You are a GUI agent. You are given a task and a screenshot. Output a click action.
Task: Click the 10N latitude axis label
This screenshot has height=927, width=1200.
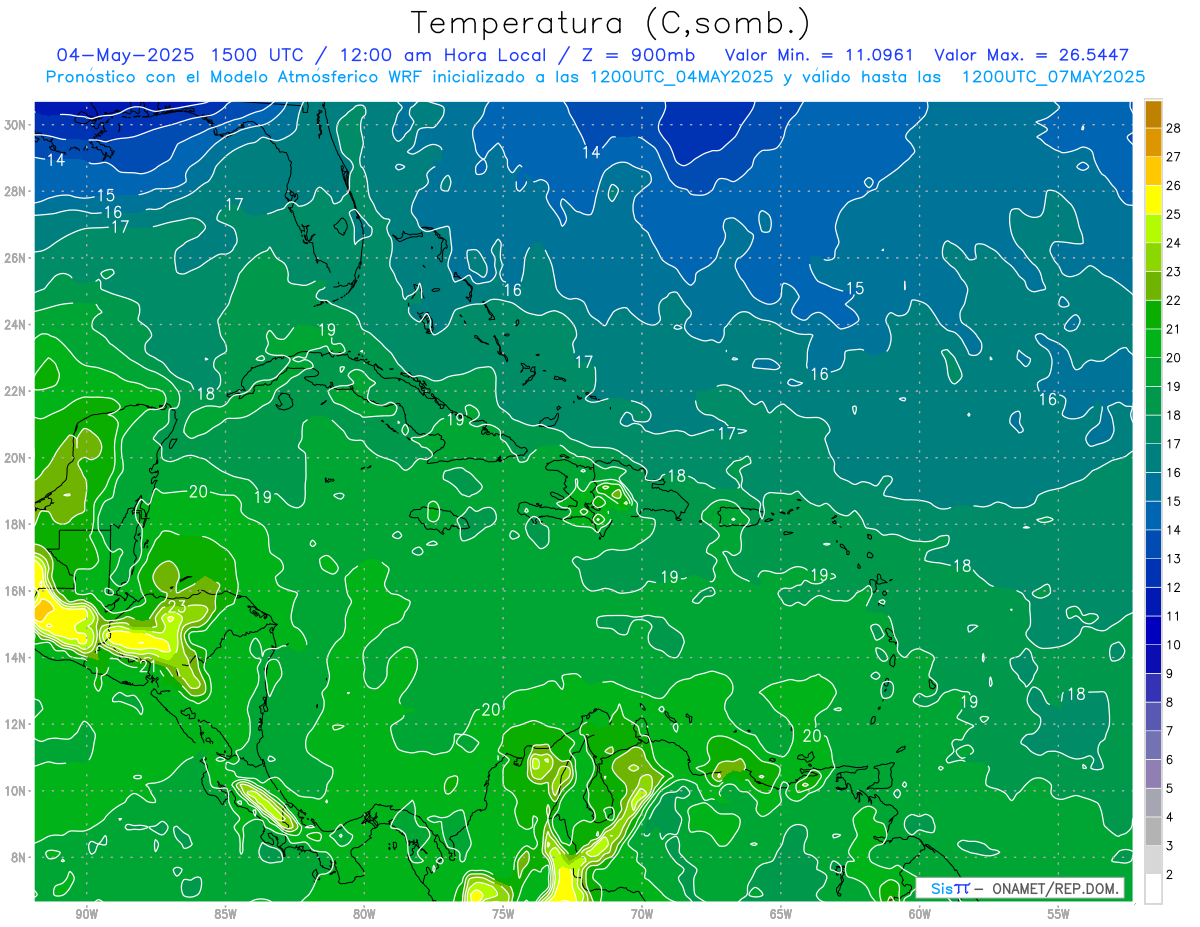(x=16, y=790)
